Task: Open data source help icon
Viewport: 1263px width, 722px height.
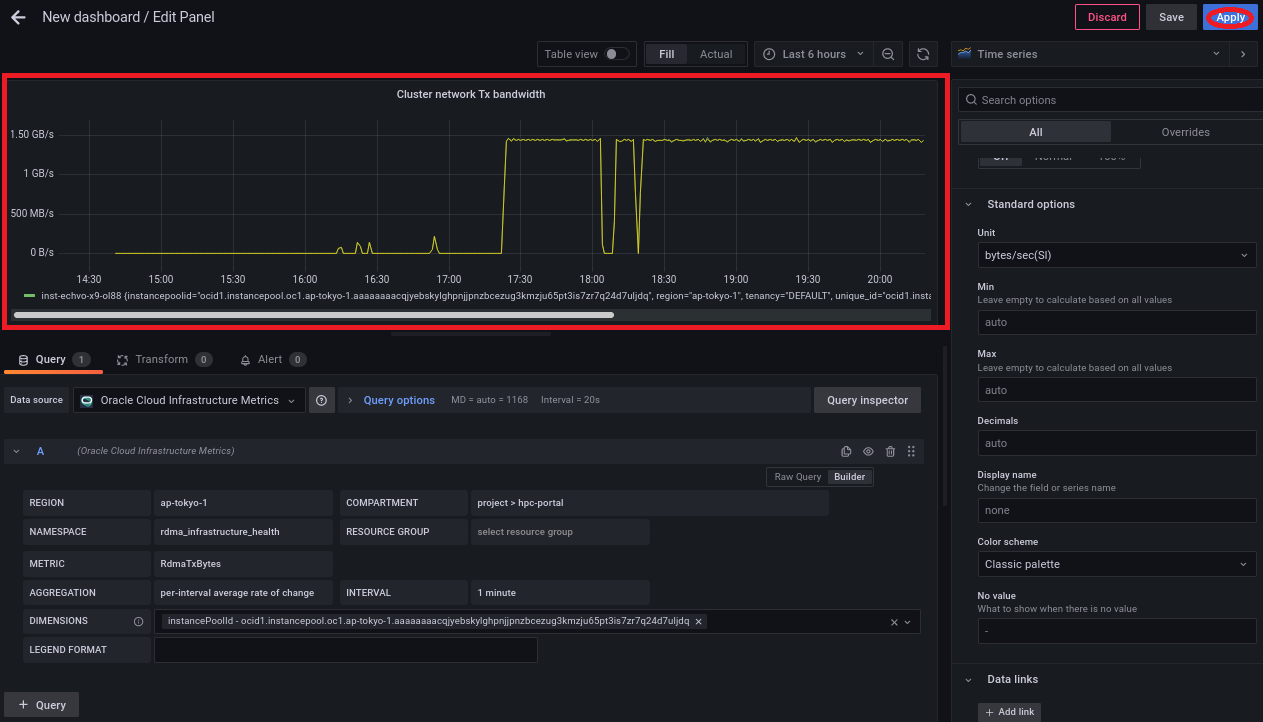Action: (x=322, y=400)
